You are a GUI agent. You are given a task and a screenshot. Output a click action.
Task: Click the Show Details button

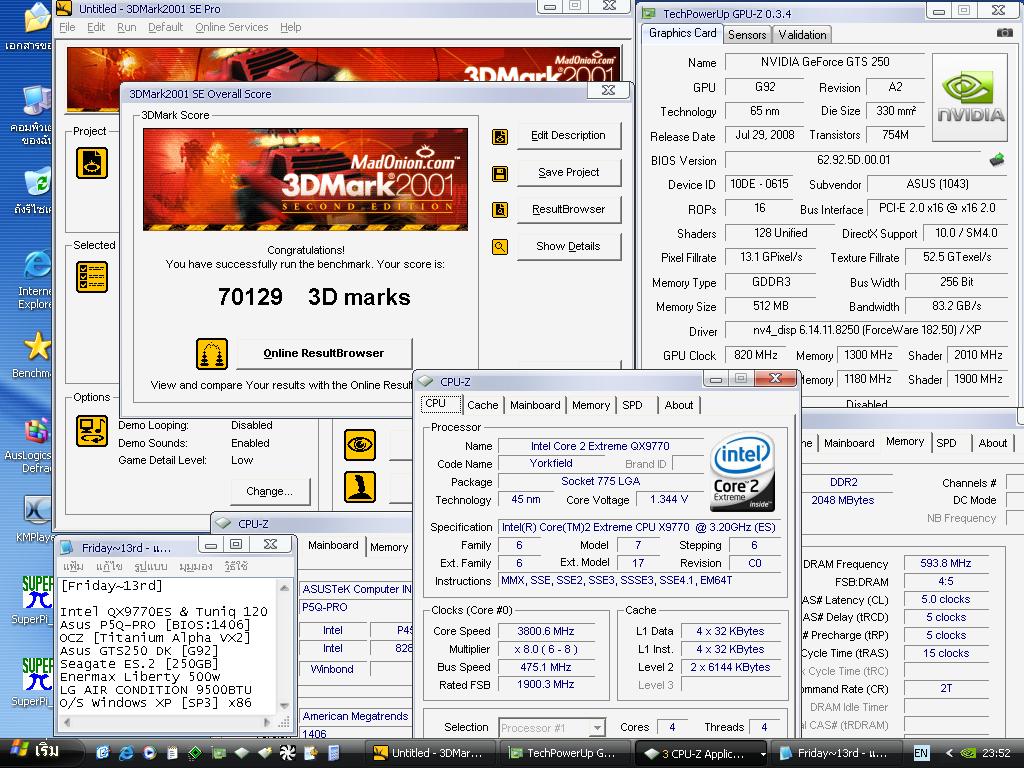pyautogui.click(x=568, y=246)
